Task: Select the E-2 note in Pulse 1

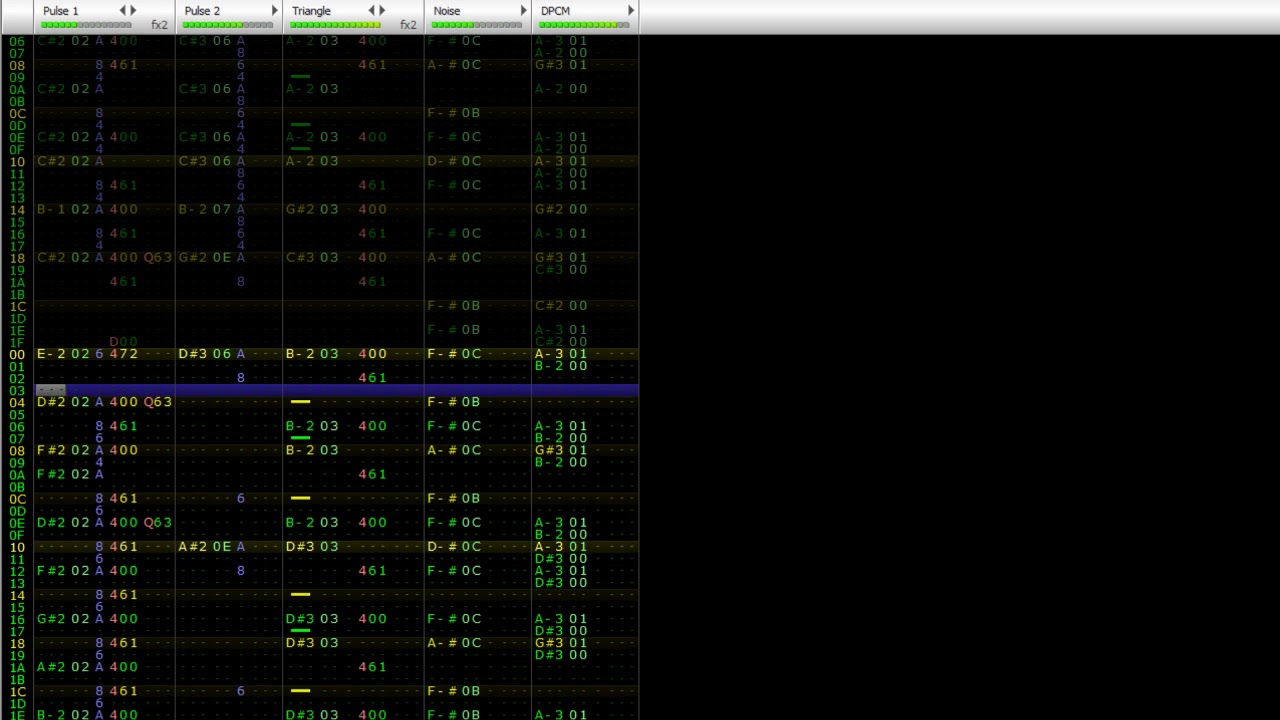Action: [x=51, y=354]
